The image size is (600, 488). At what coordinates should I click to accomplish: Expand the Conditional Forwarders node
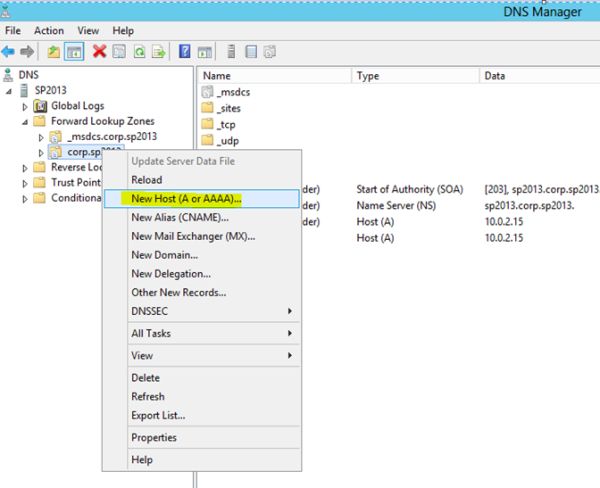[25, 199]
